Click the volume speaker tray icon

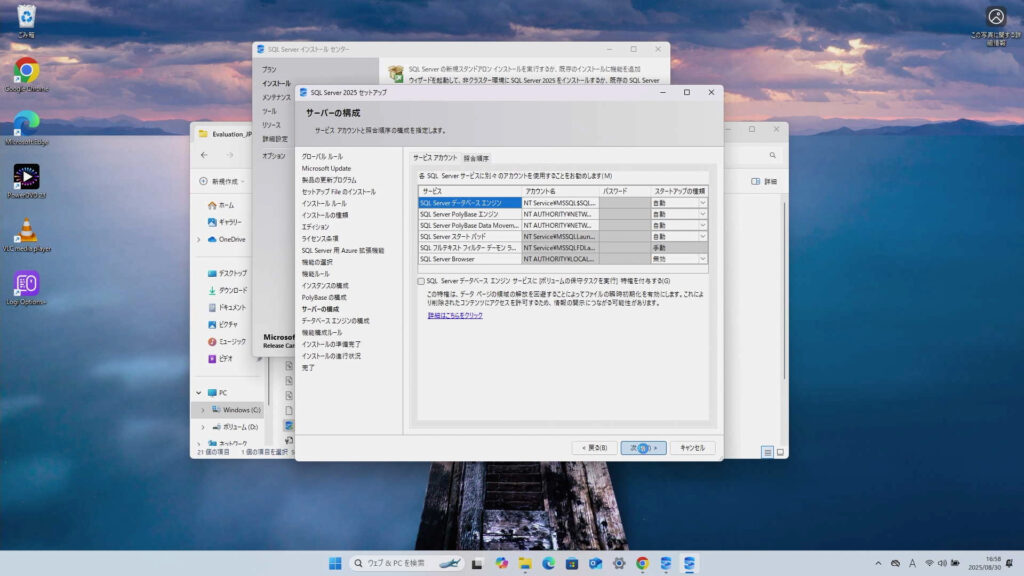(x=942, y=563)
